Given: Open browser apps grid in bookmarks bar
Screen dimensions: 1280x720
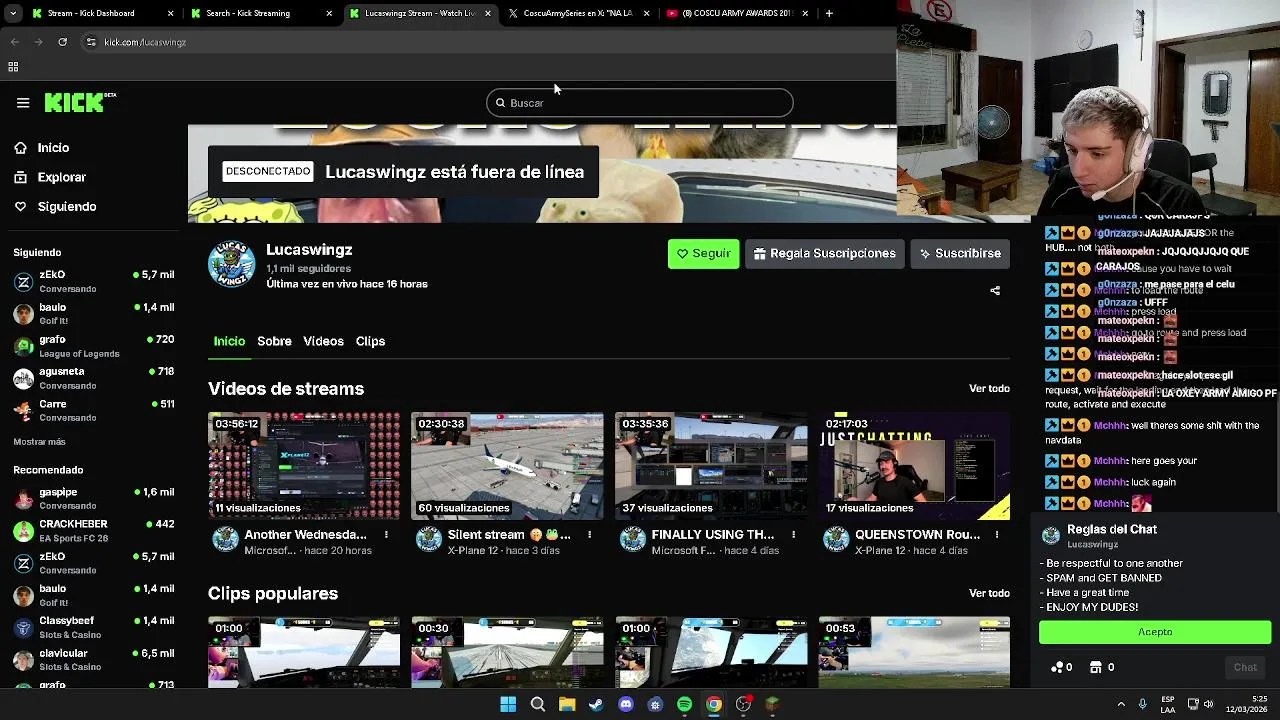Looking at the screenshot, I should 13,67.
